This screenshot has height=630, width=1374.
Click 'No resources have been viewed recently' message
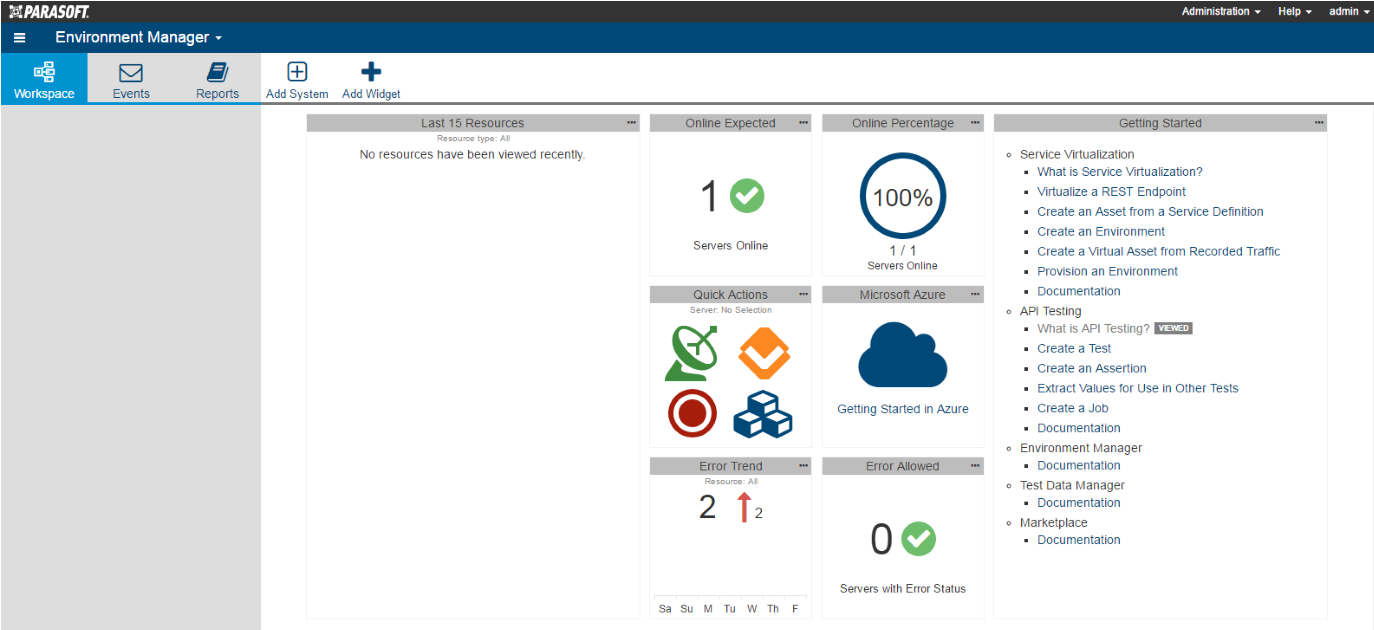point(472,155)
